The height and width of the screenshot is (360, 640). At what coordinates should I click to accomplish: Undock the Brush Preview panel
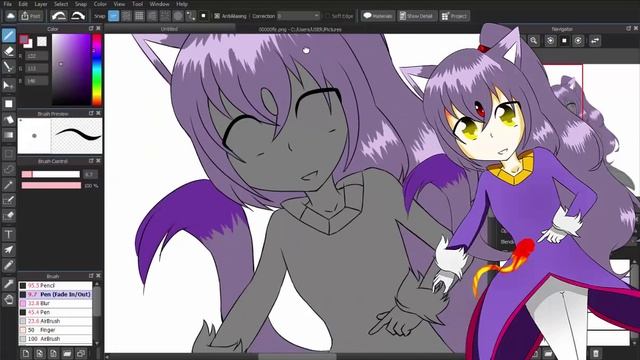(91, 113)
